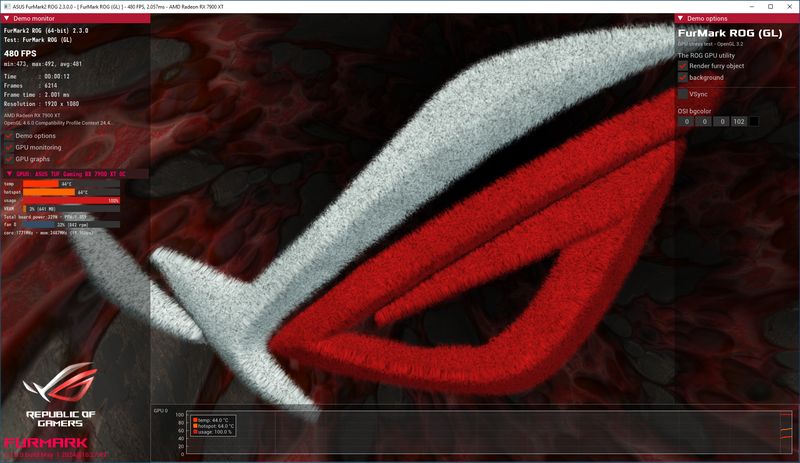The width and height of the screenshot is (800, 463).
Task: Click the Frame time 2.001 ms line
Action: tap(37, 94)
